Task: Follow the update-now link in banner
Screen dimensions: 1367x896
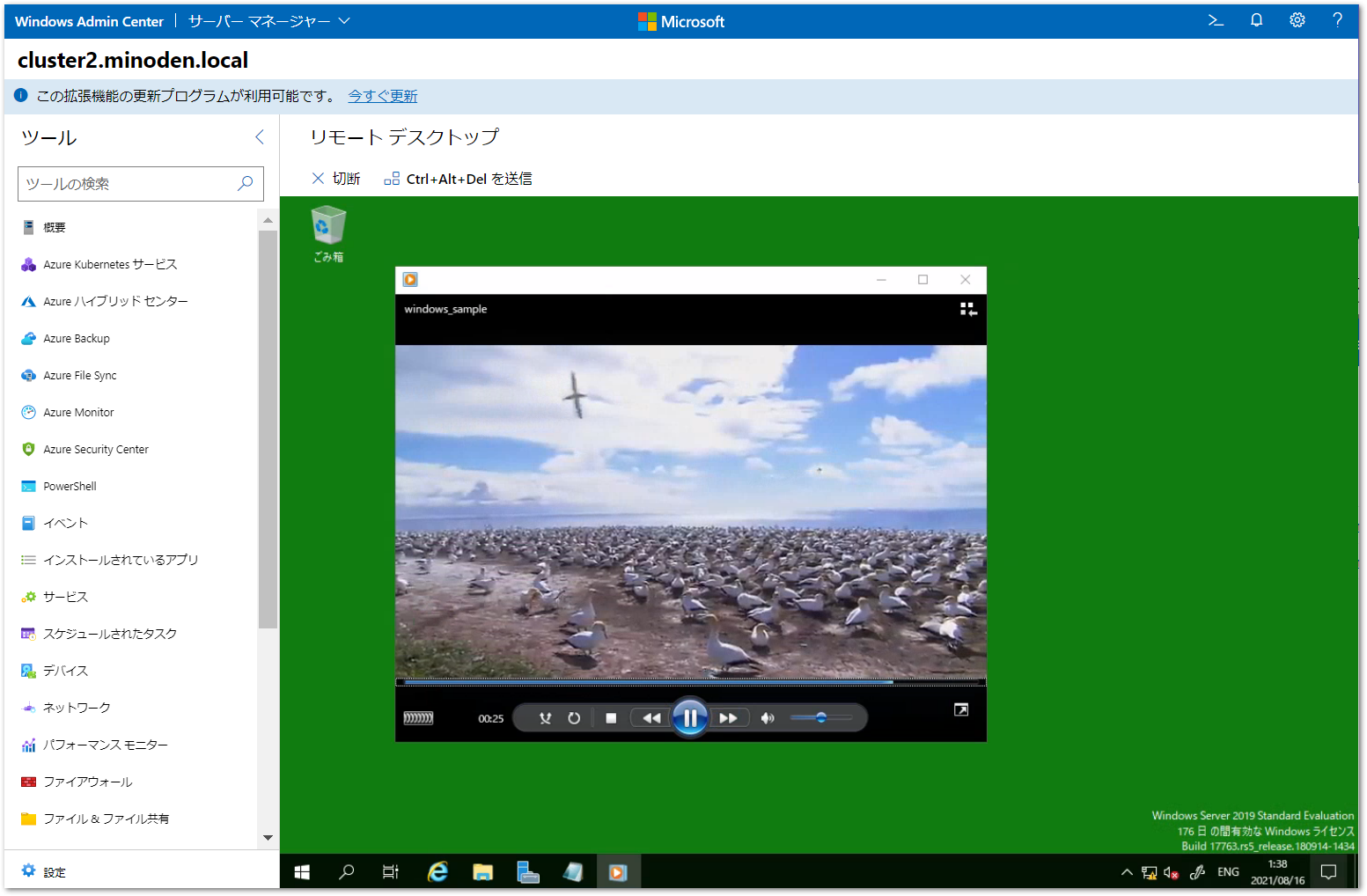Action: click(x=382, y=96)
